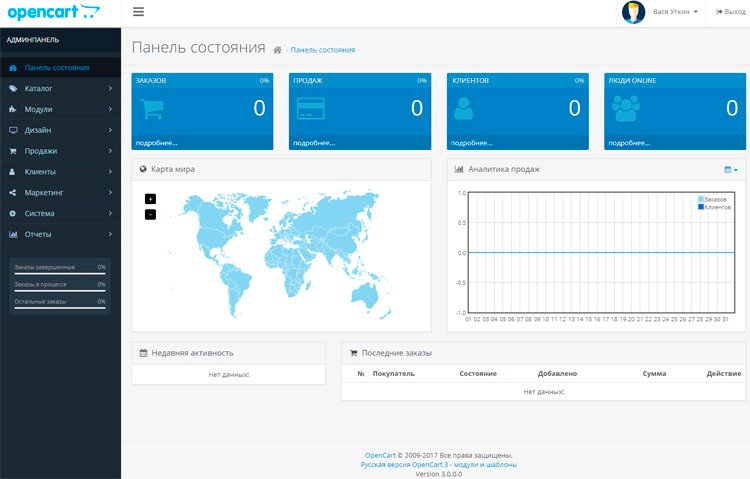This screenshot has width=750, height=479.
Task: Click the Выход logout link
Action: 730,12
